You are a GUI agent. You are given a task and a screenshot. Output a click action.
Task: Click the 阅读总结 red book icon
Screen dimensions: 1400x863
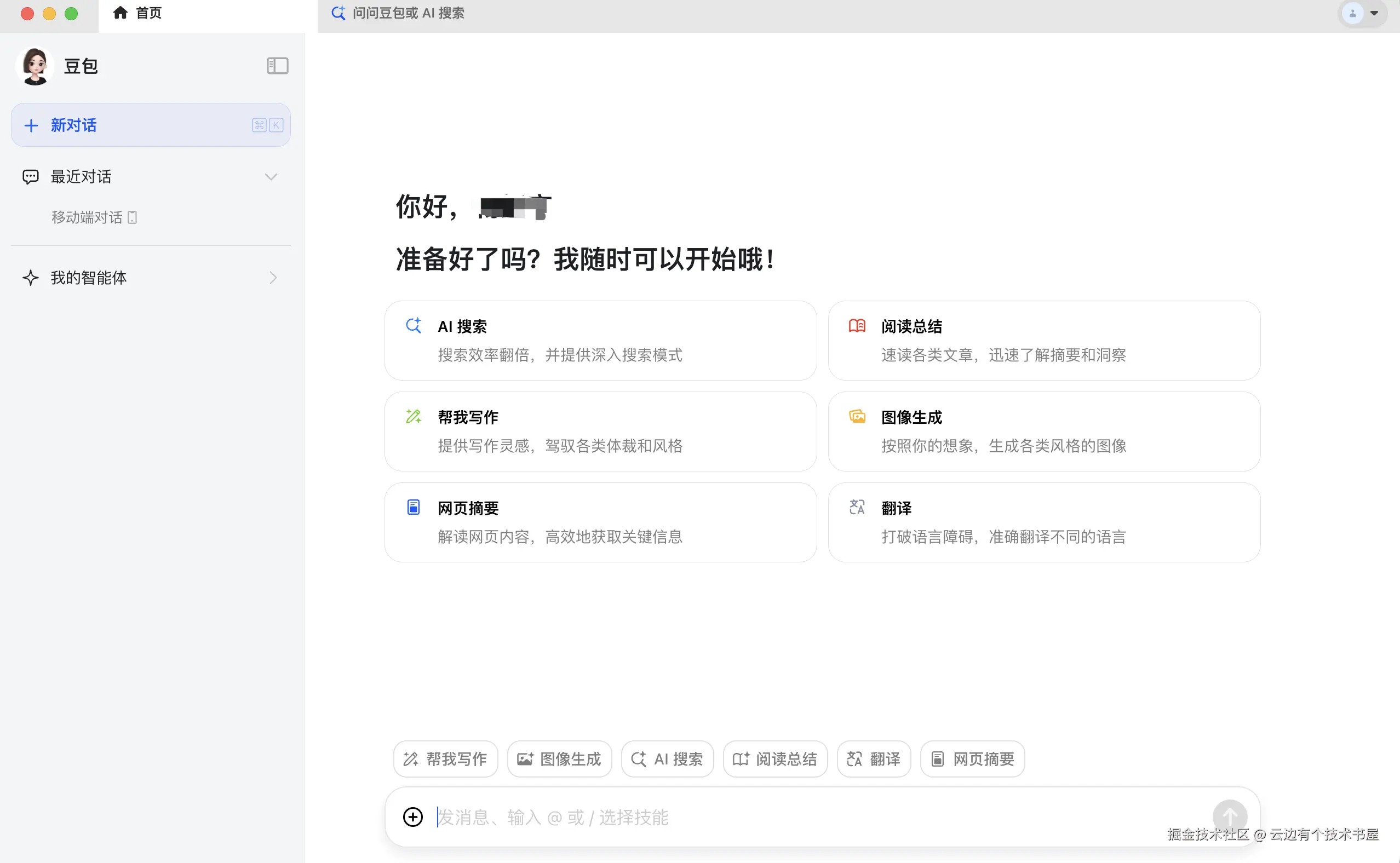tap(857, 325)
